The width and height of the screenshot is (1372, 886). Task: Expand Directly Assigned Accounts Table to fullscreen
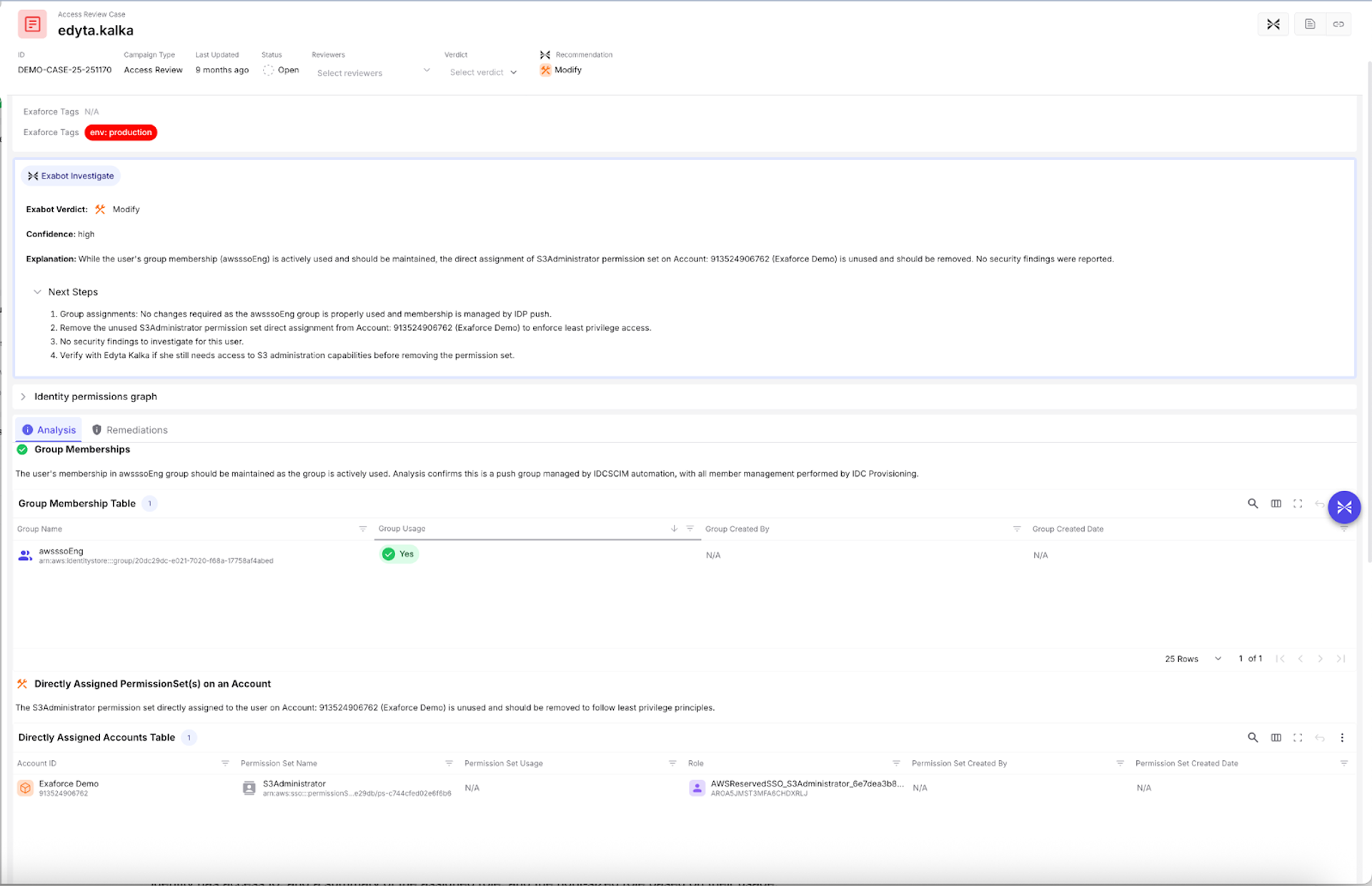(1298, 737)
